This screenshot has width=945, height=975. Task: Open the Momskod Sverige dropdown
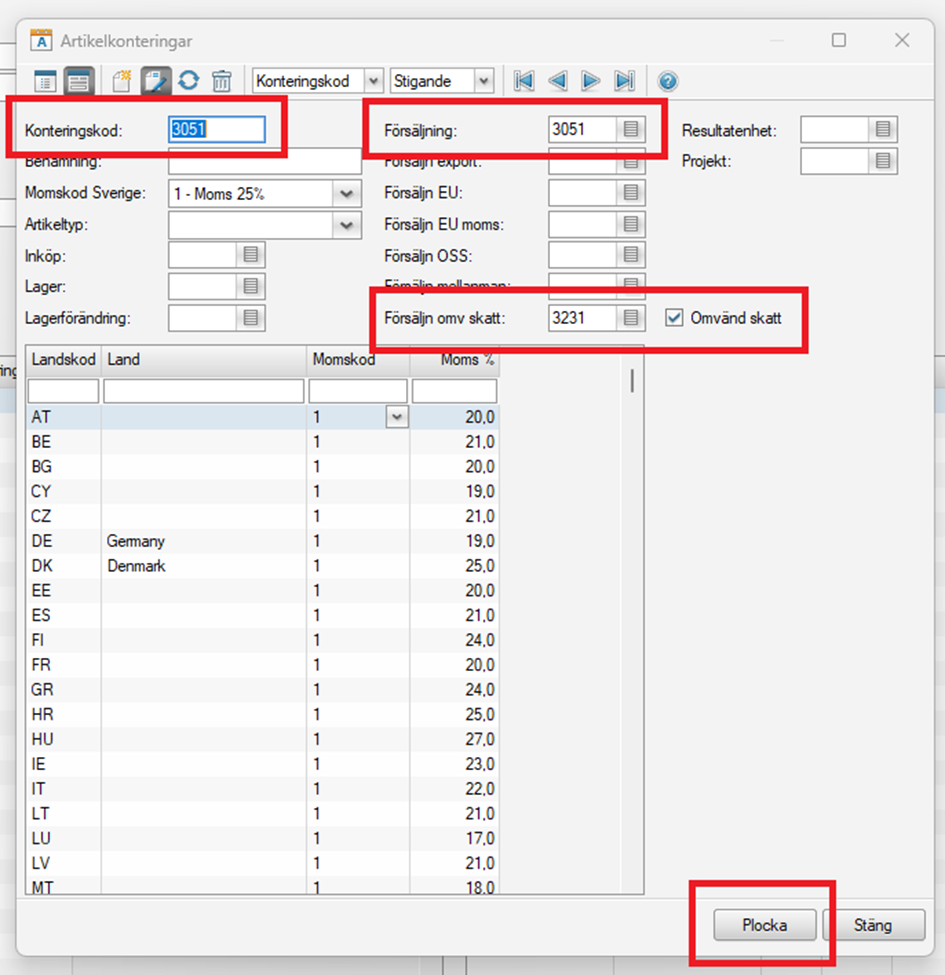coord(347,194)
